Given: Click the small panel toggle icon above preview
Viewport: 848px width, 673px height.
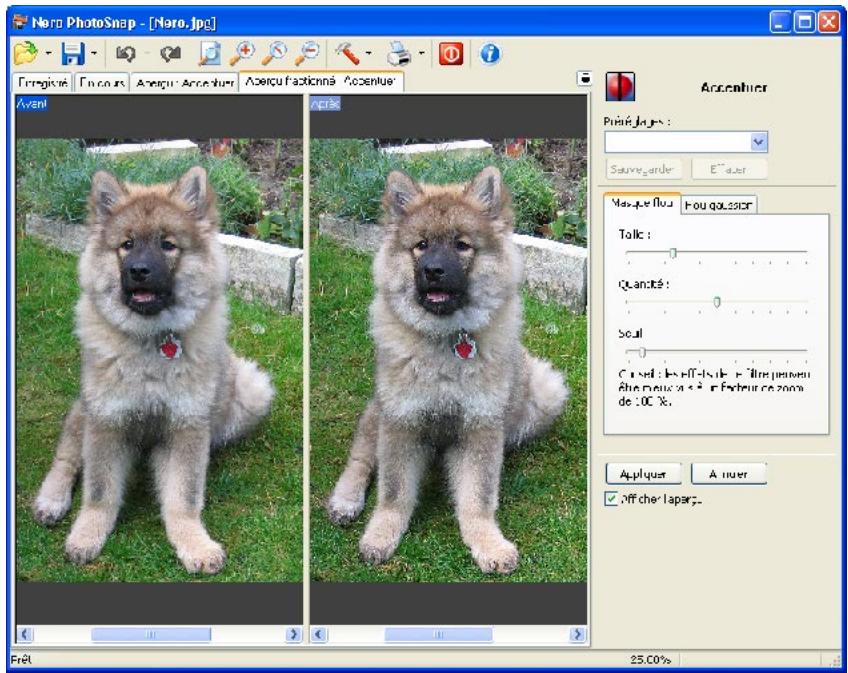Looking at the screenshot, I should (x=585, y=78).
